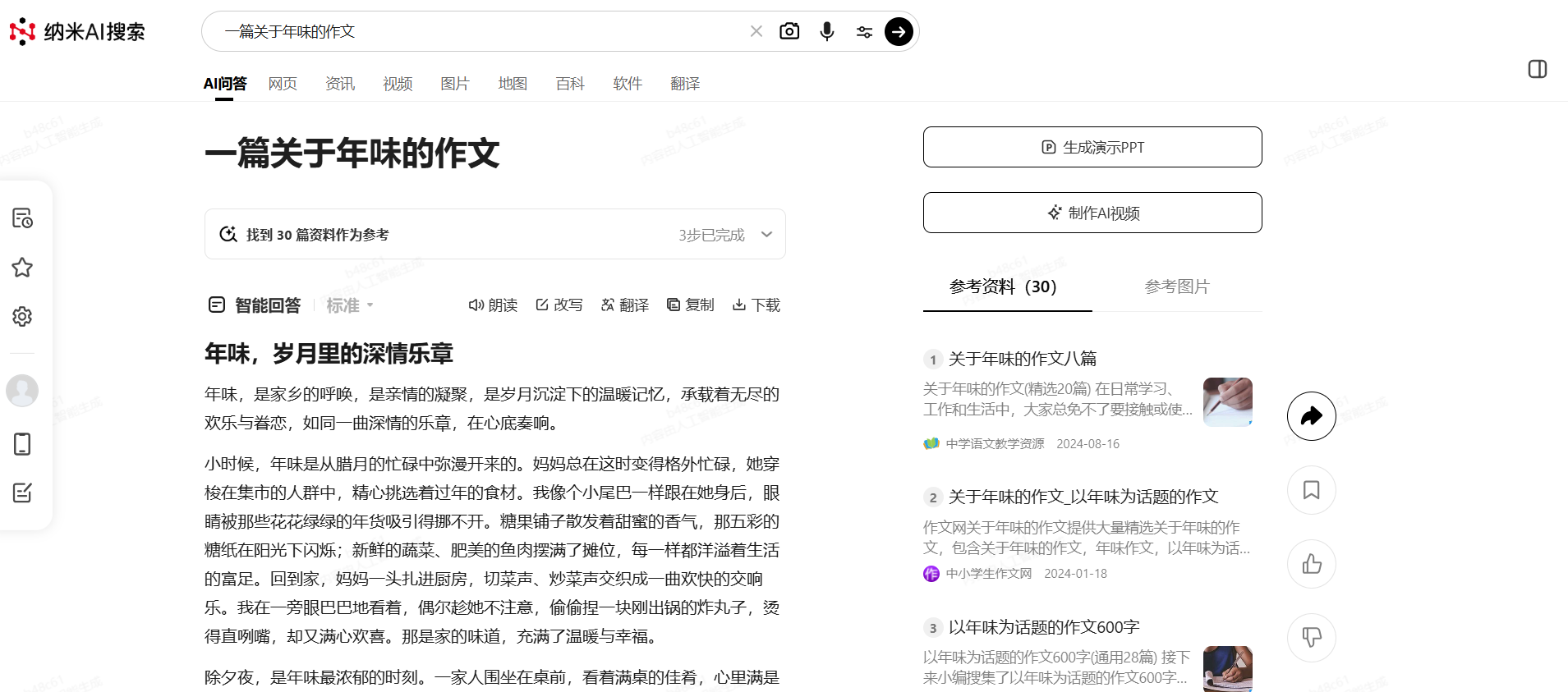This screenshot has width=1568, height=692.
Task: Switch to the 视频 tab
Action: 398,84
